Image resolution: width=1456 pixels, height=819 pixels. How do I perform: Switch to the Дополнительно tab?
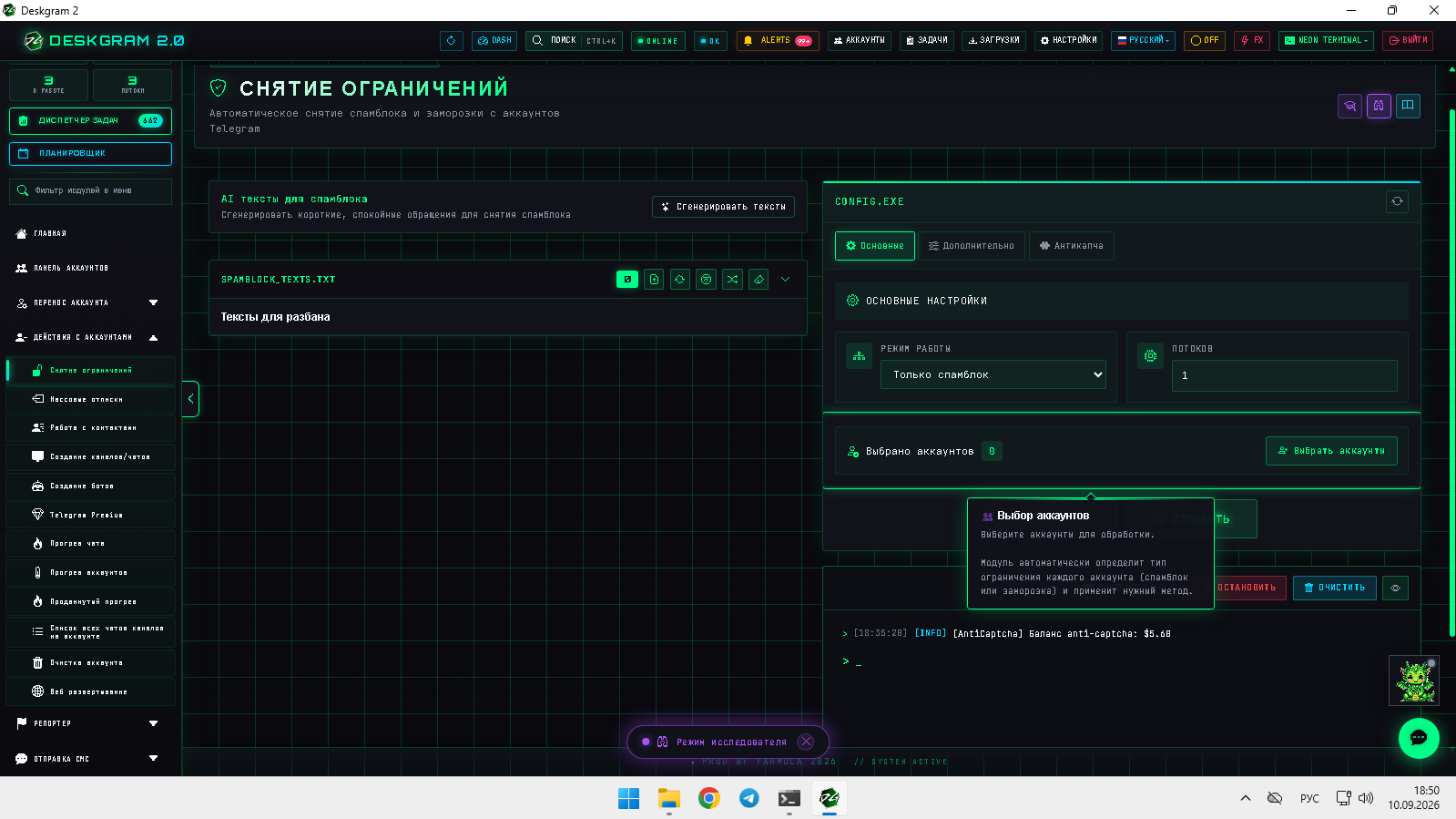tap(972, 246)
